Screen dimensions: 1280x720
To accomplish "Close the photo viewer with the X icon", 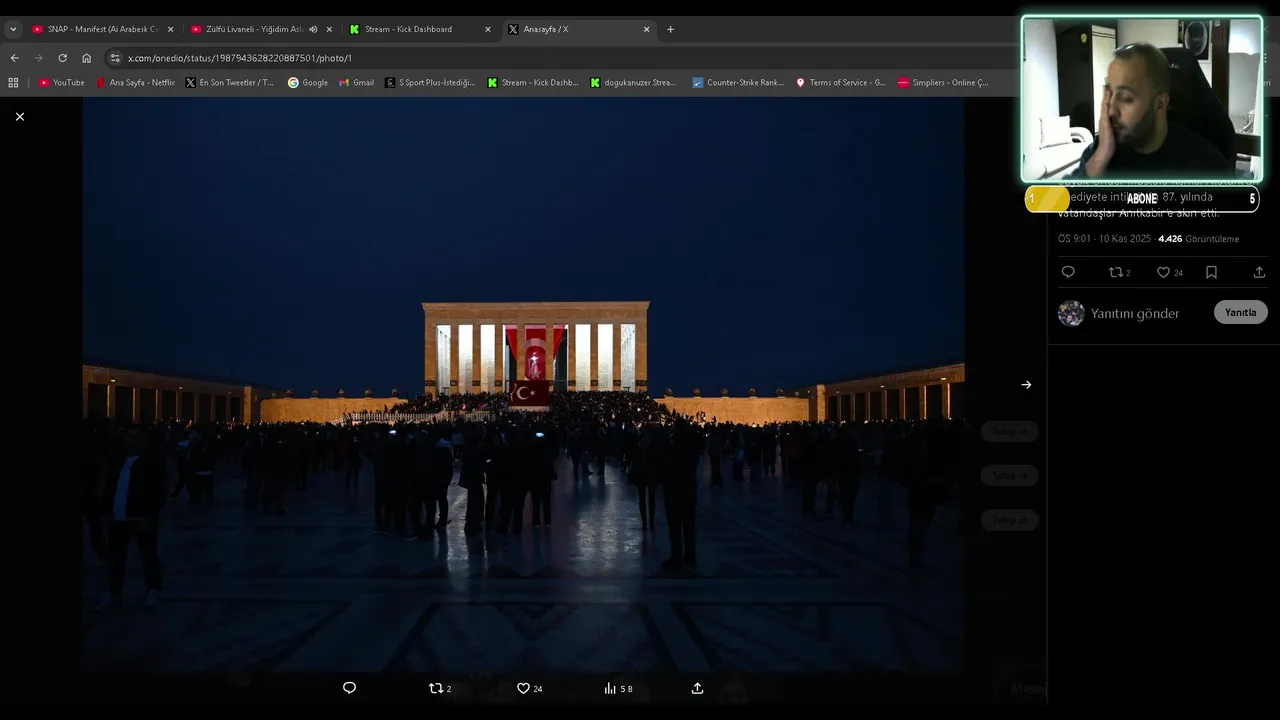I will pyautogui.click(x=20, y=117).
